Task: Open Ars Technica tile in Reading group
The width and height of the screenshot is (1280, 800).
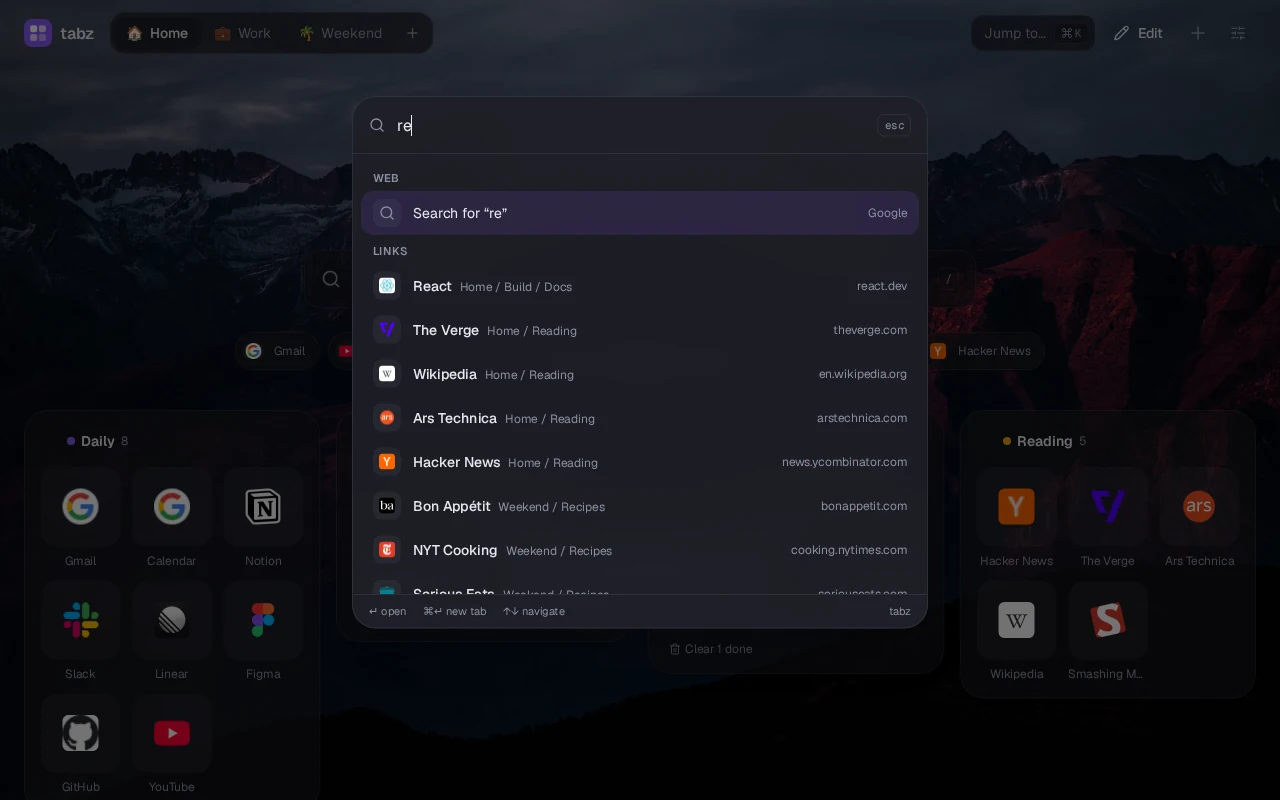Action: [x=1199, y=519]
